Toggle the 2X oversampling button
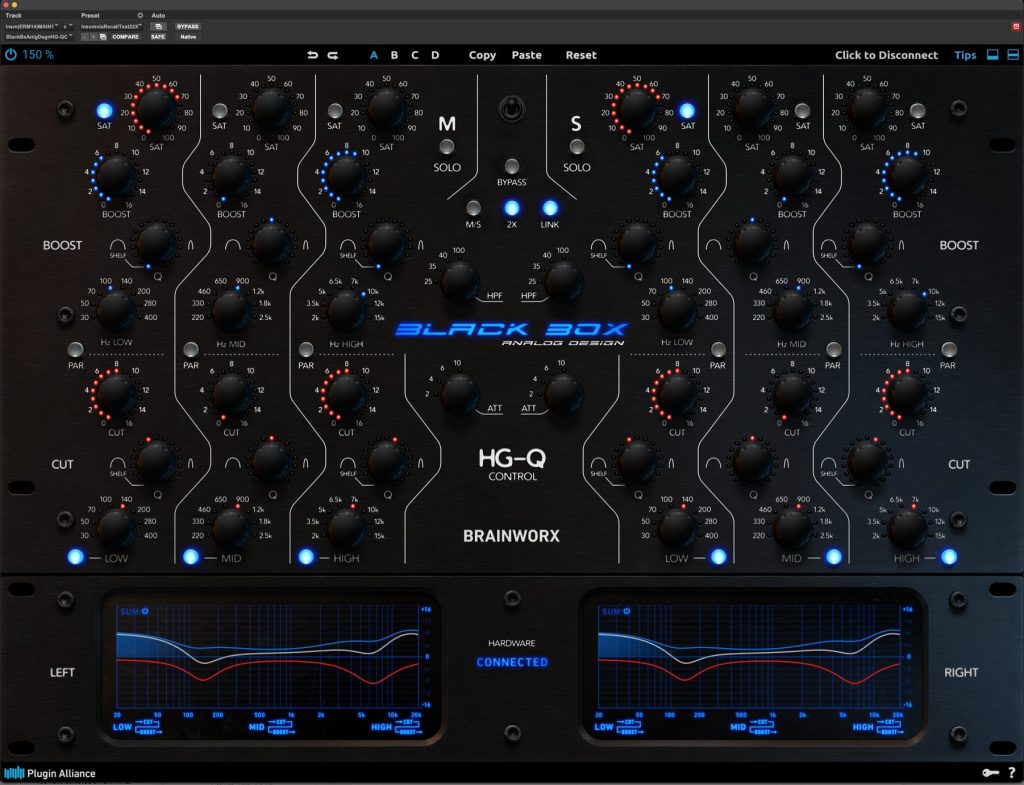The height and width of the screenshot is (785, 1024). pyautogui.click(x=512, y=208)
